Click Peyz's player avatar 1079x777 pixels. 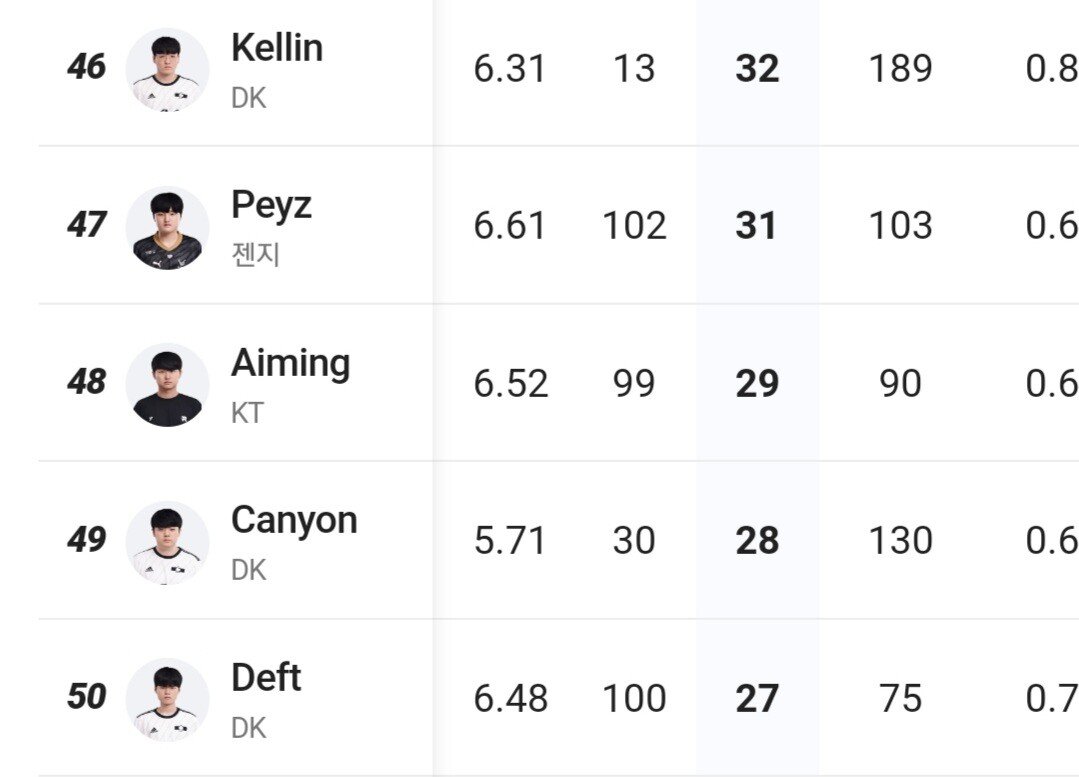coord(167,227)
